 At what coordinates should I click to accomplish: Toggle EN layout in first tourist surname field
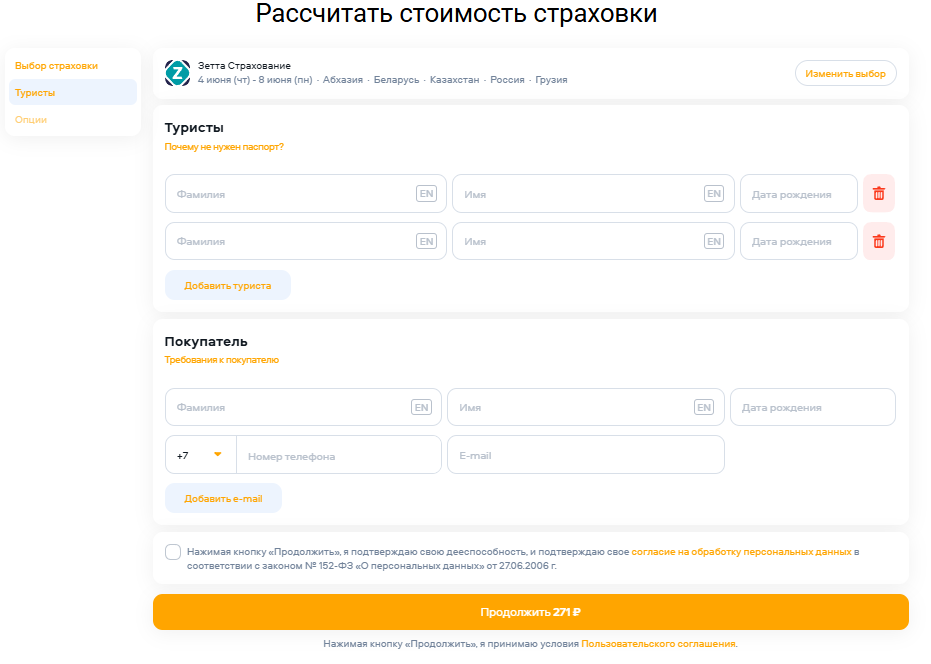click(426, 194)
